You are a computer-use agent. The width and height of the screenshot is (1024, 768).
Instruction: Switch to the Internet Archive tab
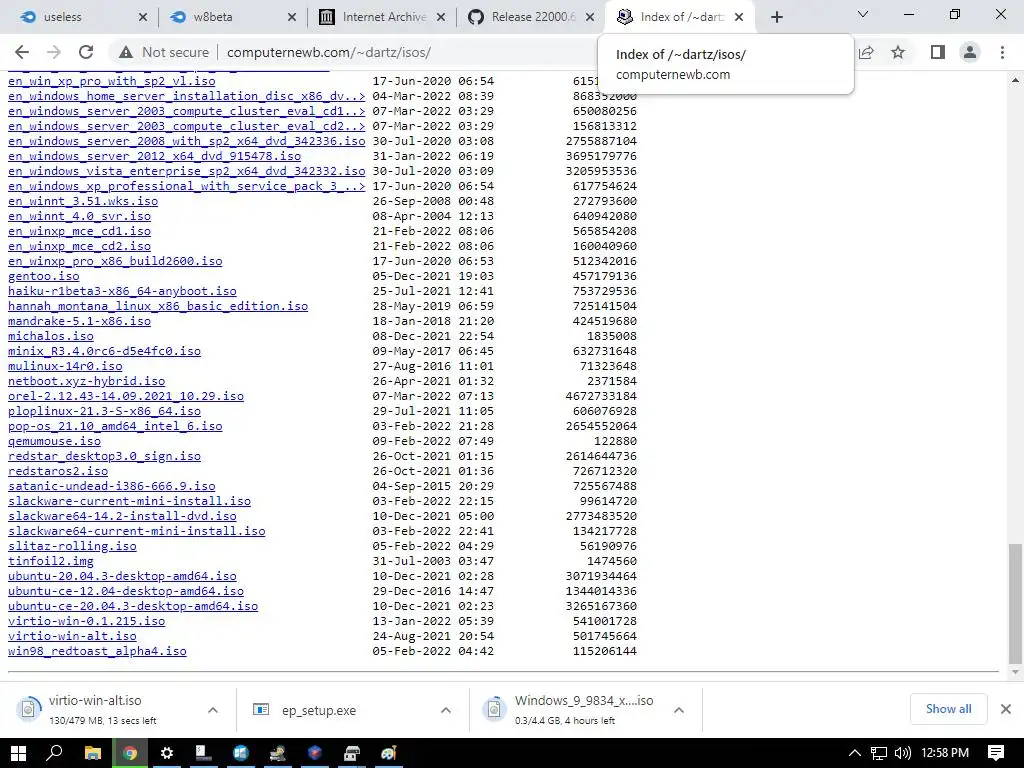point(380,17)
